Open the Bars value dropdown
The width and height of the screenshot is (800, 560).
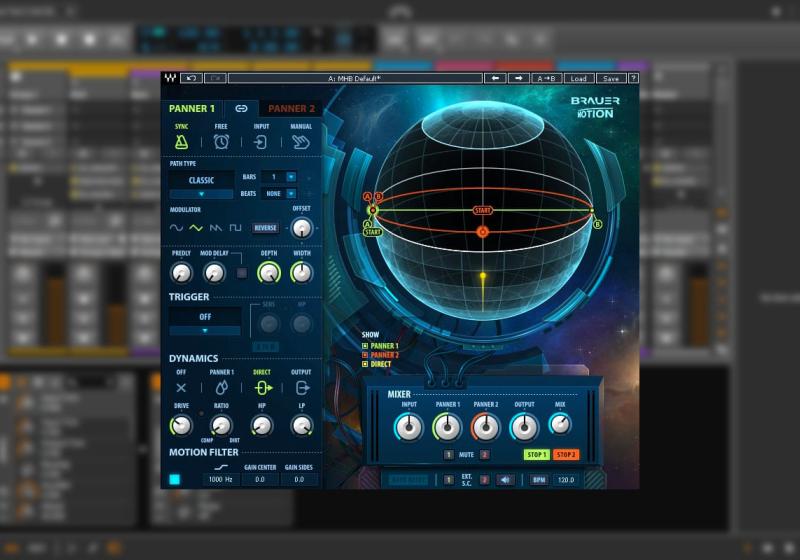click(291, 177)
